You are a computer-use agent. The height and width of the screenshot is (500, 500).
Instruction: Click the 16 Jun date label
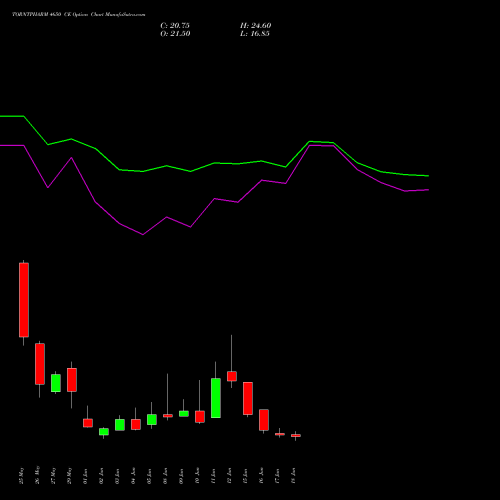pos(262,476)
